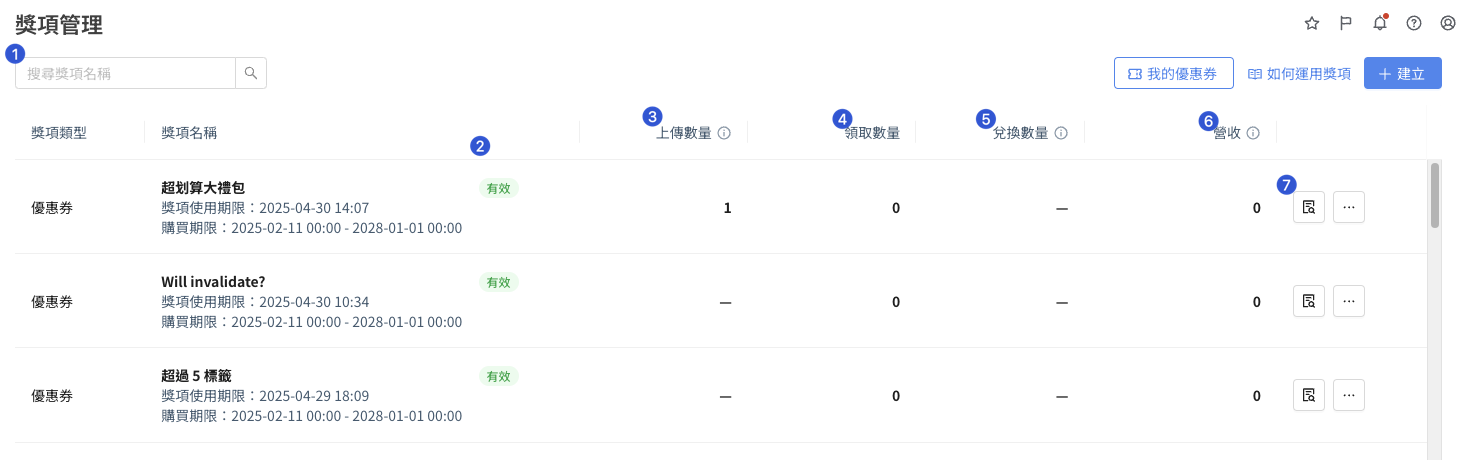Click the vertical scrollbar thumb of table

1435,195
